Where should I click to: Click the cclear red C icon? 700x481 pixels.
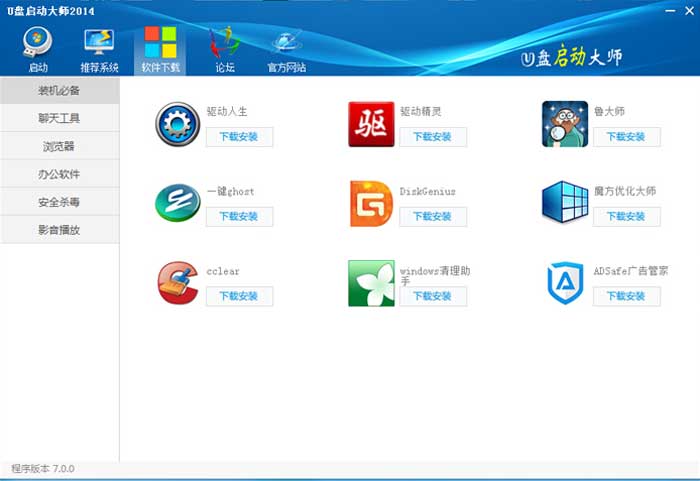click(x=178, y=283)
